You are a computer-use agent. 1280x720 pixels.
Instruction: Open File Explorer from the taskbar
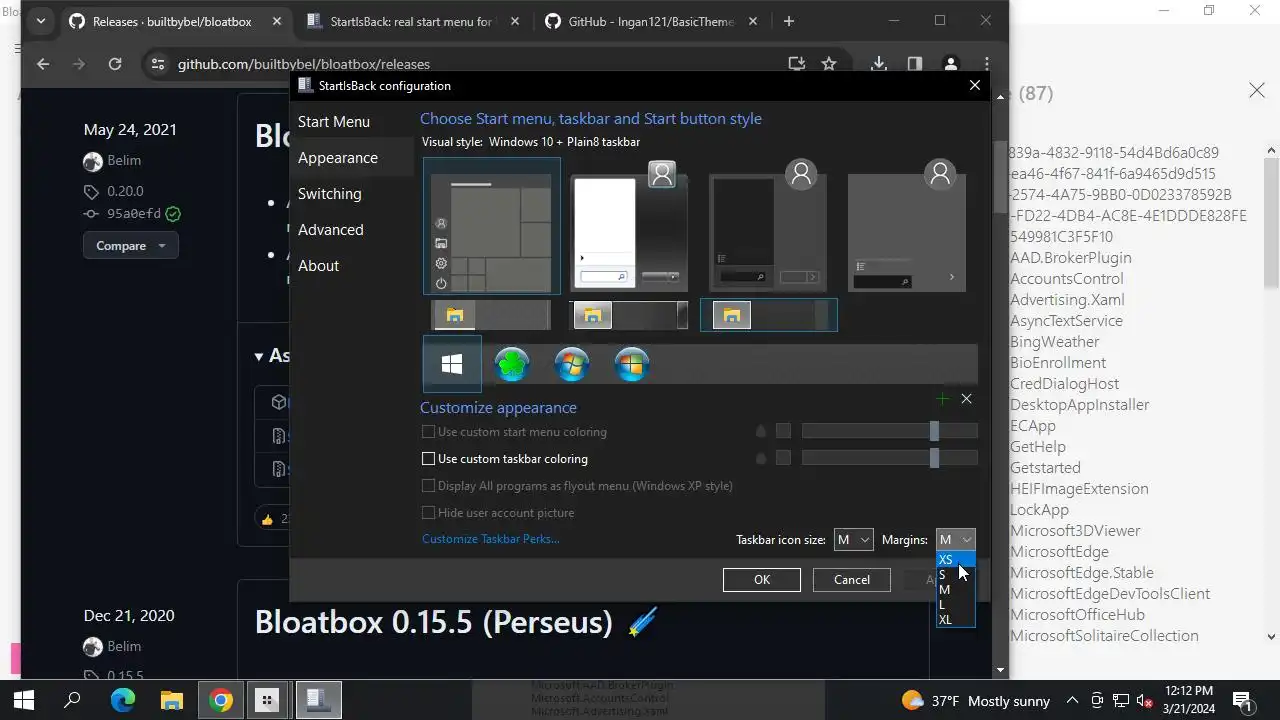pyautogui.click(x=172, y=700)
